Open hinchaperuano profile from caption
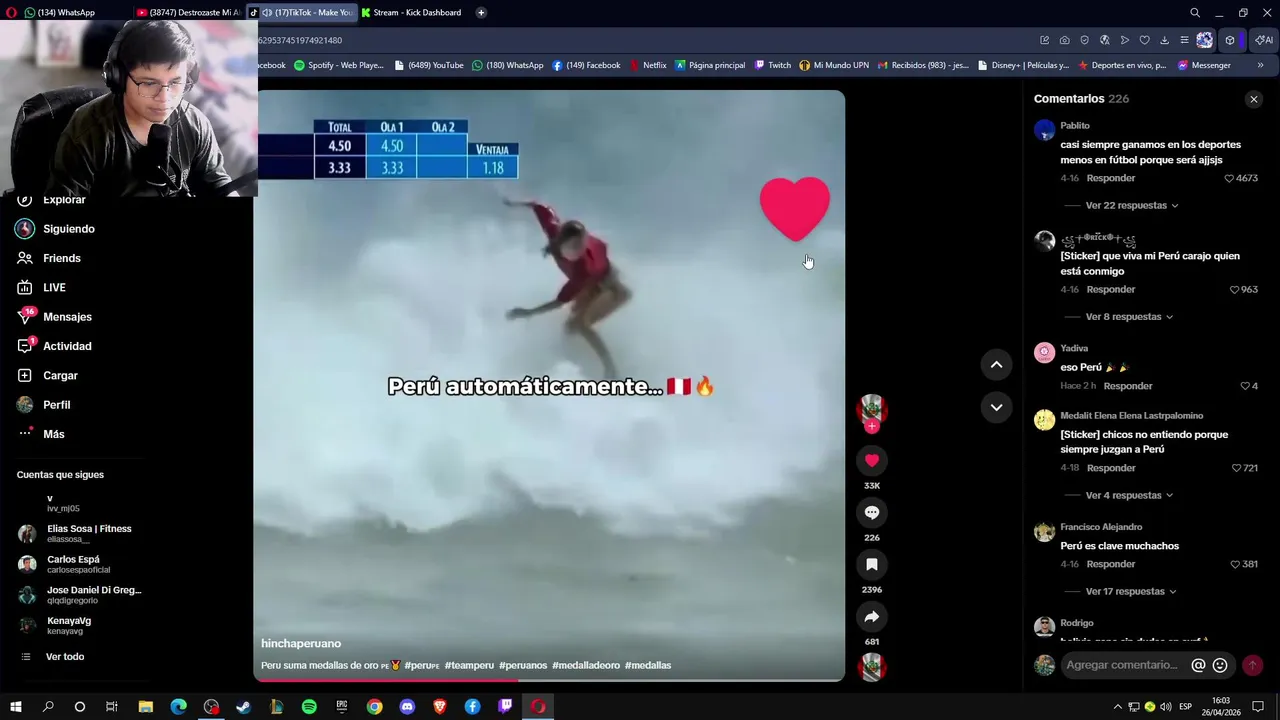 pyautogui.click(x=301, y=643)
